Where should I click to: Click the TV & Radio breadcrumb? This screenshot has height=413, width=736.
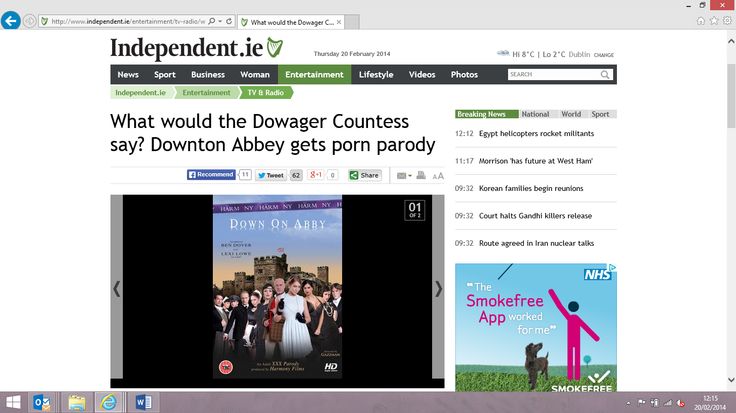click(x=266, y=92)
